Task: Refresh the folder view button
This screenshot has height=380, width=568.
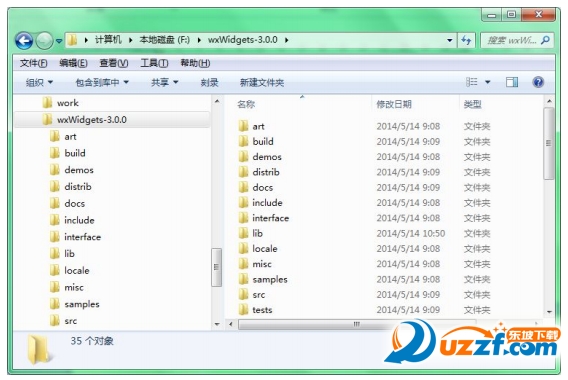Action: pos(467,40)
